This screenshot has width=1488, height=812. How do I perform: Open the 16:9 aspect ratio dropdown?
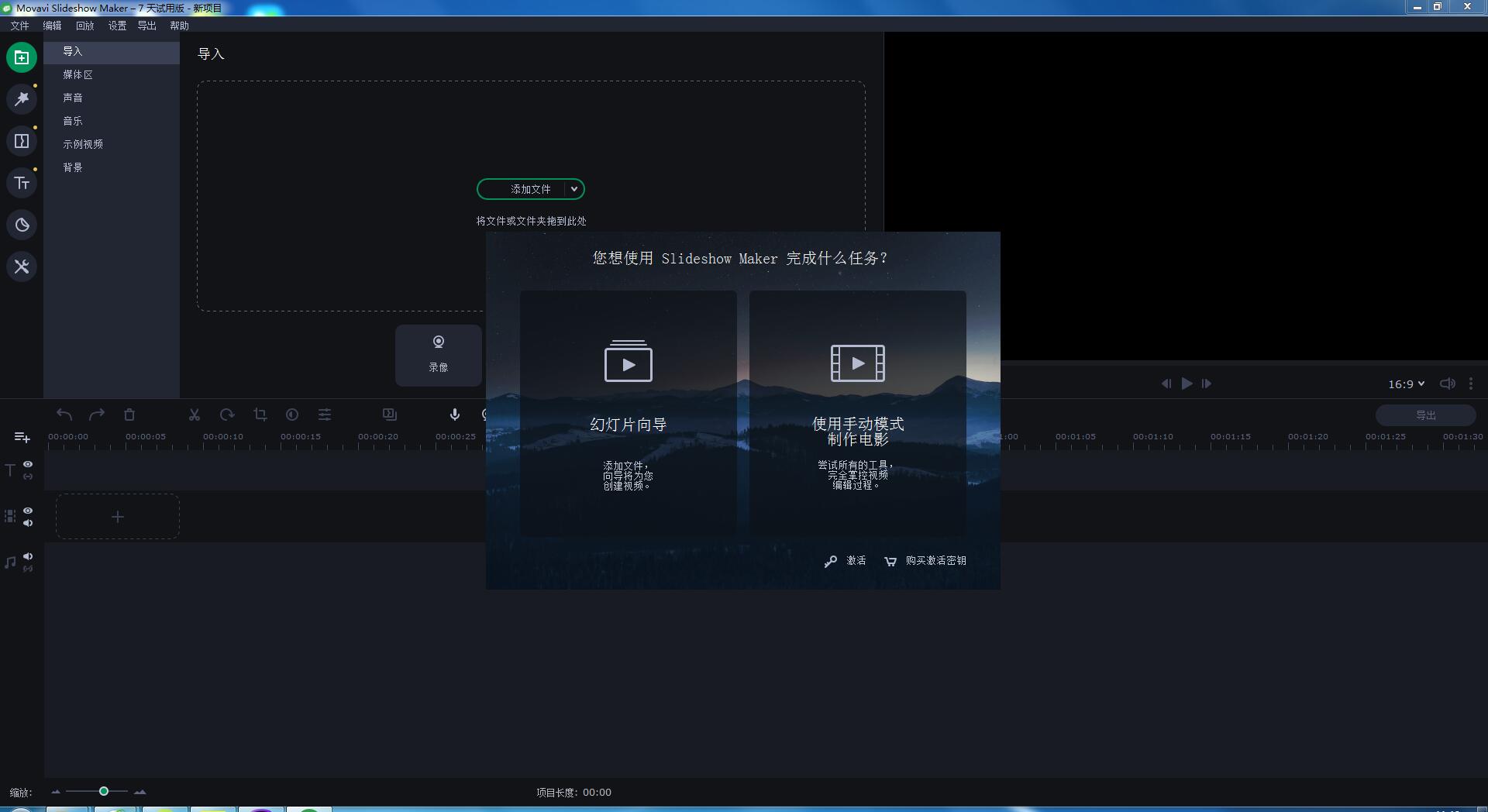click(x=1406, y=384)
